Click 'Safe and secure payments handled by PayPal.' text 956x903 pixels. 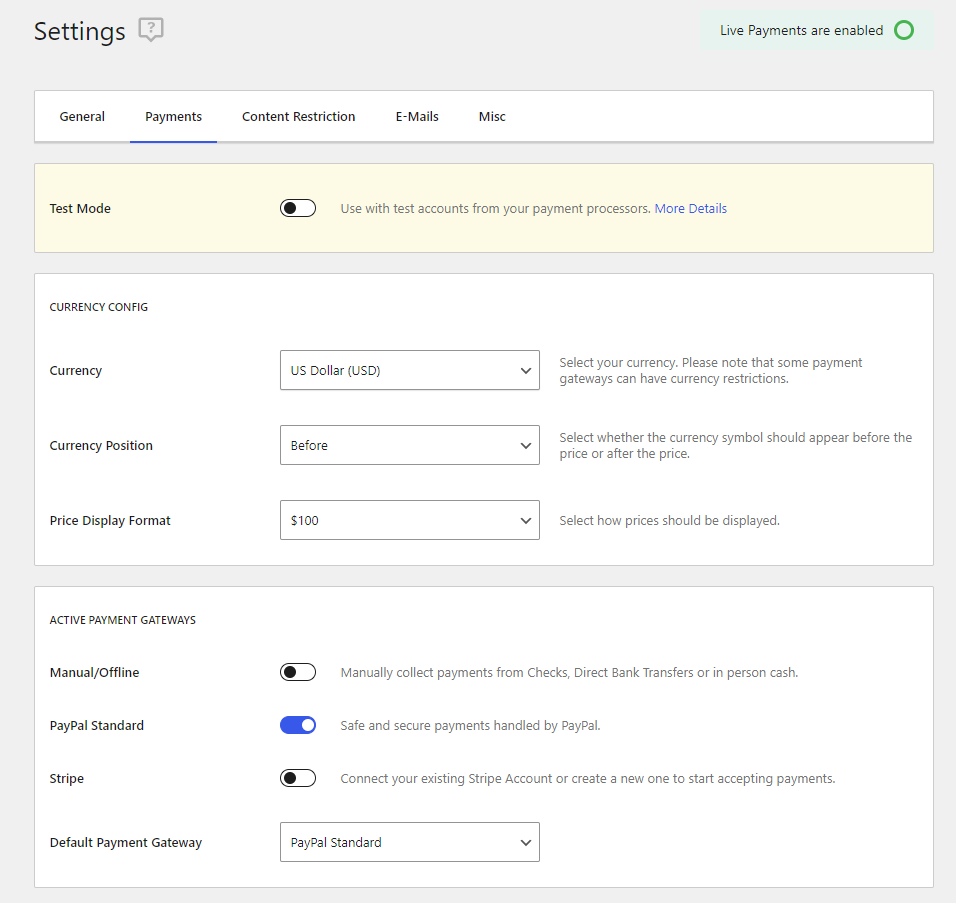(x=470, y=726)
